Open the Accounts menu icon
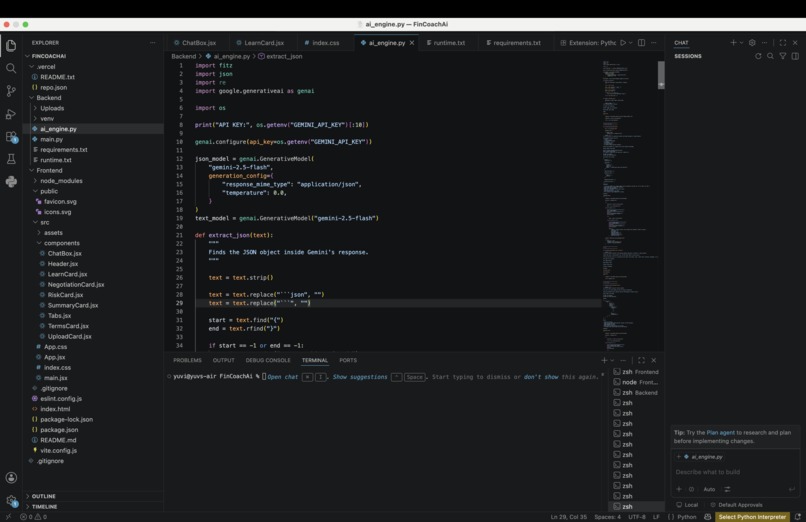The image size is (806, 522). point(11,478)
